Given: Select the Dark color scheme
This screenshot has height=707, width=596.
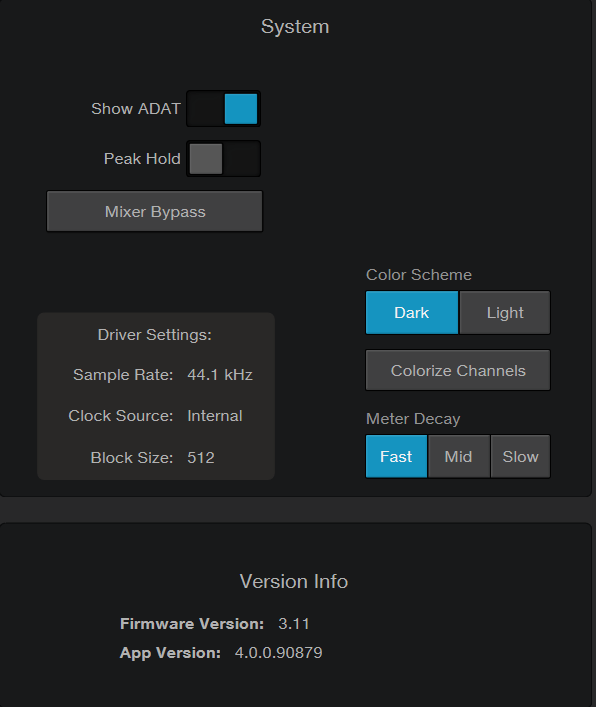Looking at the screenshot, I should (412, 312).
